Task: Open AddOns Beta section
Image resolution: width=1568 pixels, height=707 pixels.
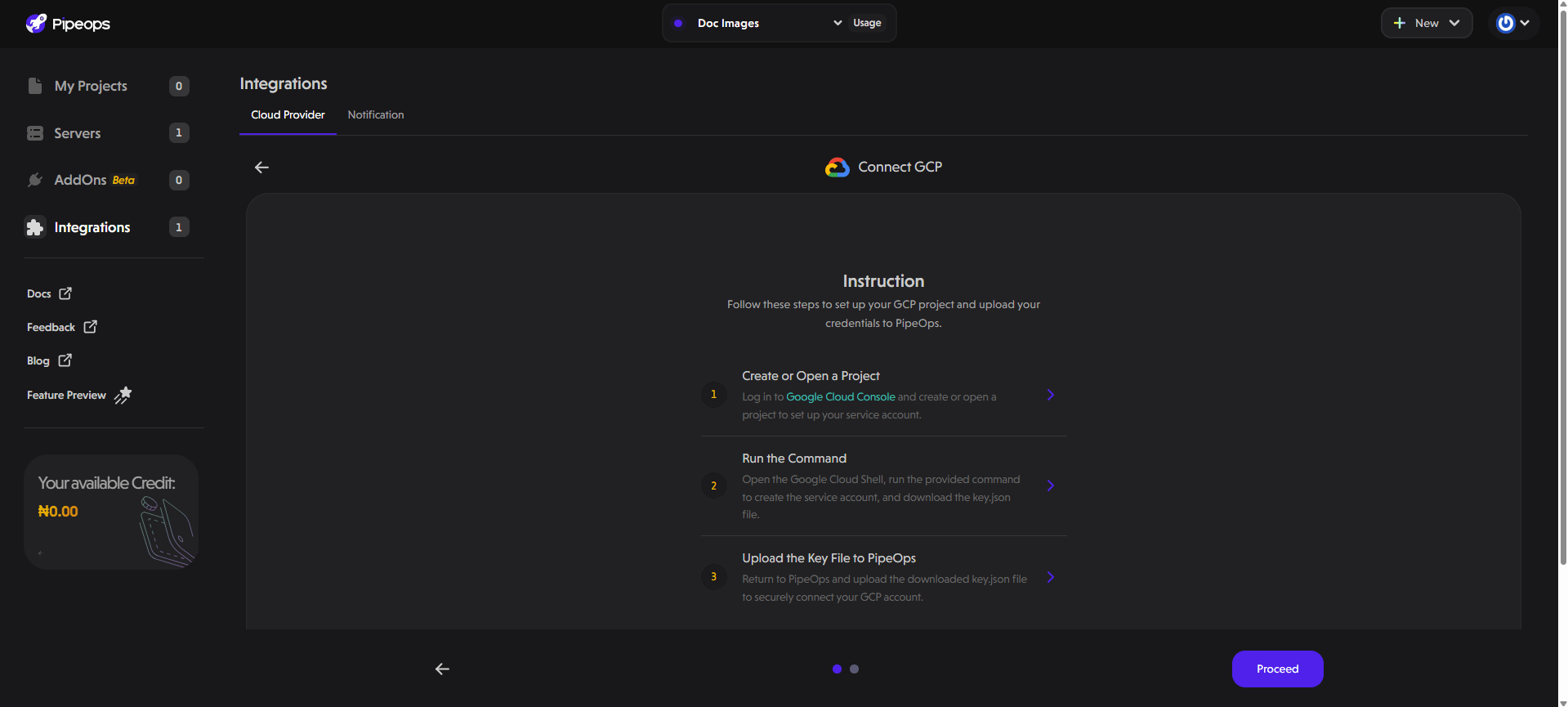Action: (95, 180)
